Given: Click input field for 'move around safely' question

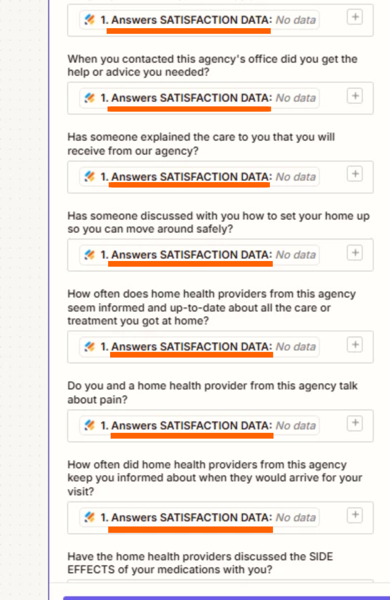Looking at the screenshot, I should (x=220, y=255).
